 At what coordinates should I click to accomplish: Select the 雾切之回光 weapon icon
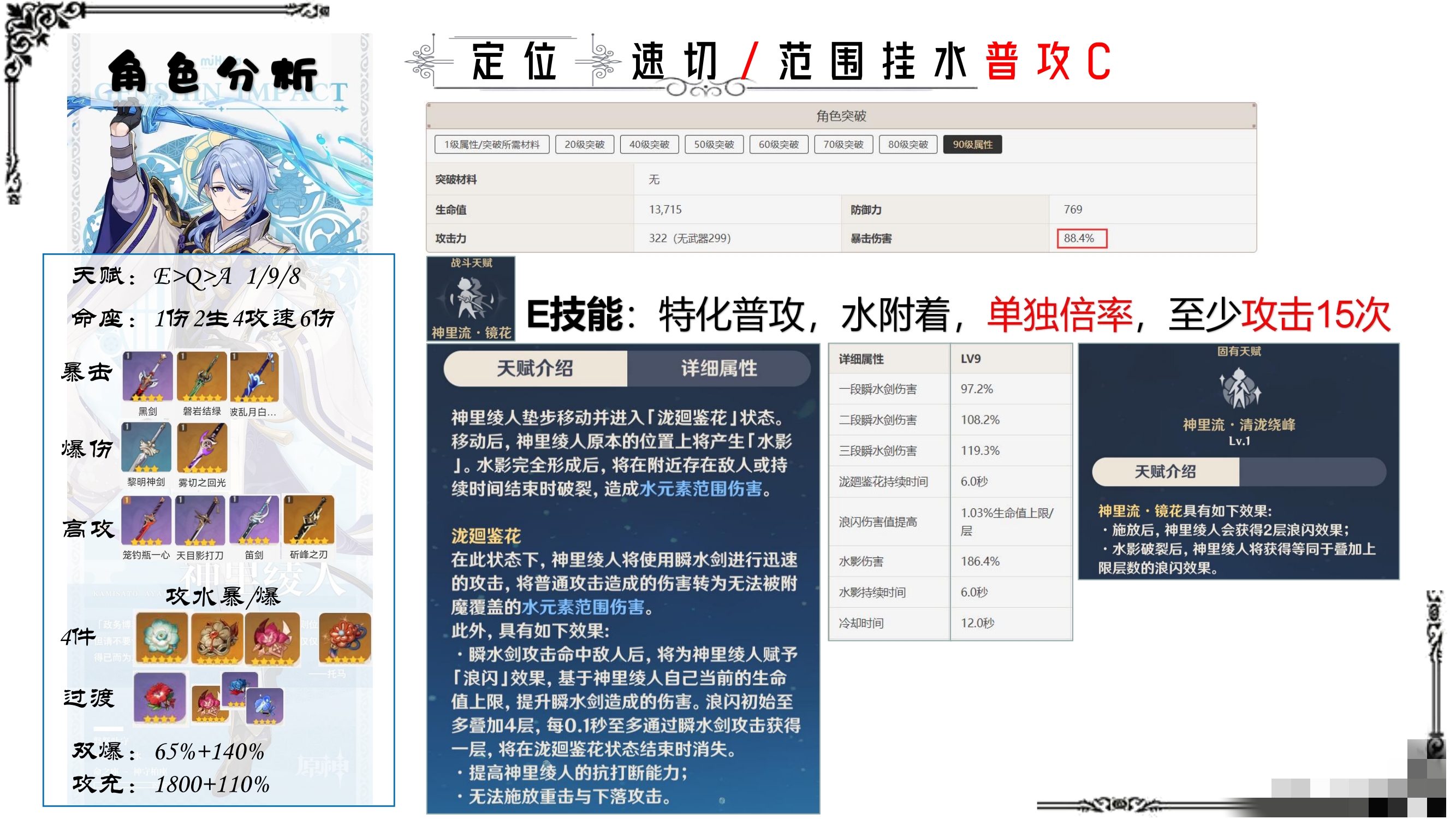click(202, 448)
